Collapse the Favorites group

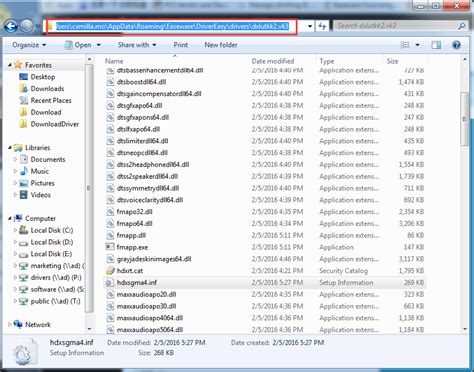pyautogui.click(x=10, y=65)
